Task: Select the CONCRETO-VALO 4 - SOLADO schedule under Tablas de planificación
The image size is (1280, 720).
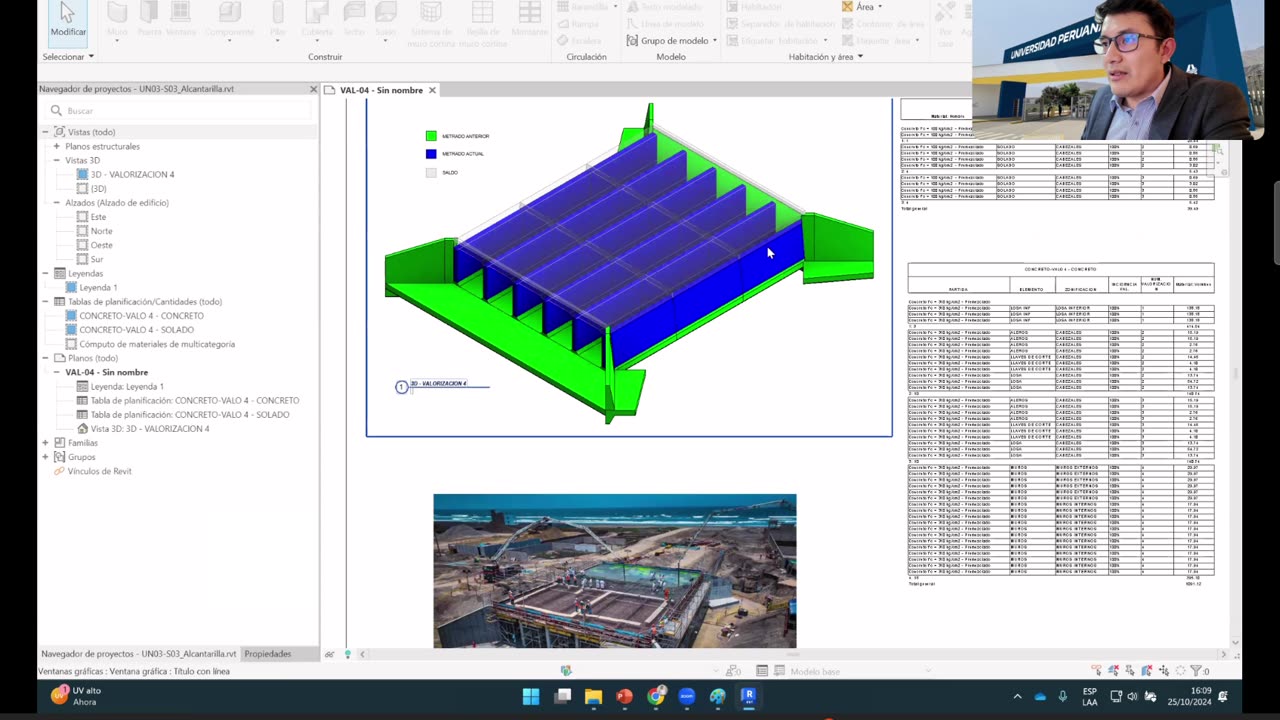Action: pos(136,330)
